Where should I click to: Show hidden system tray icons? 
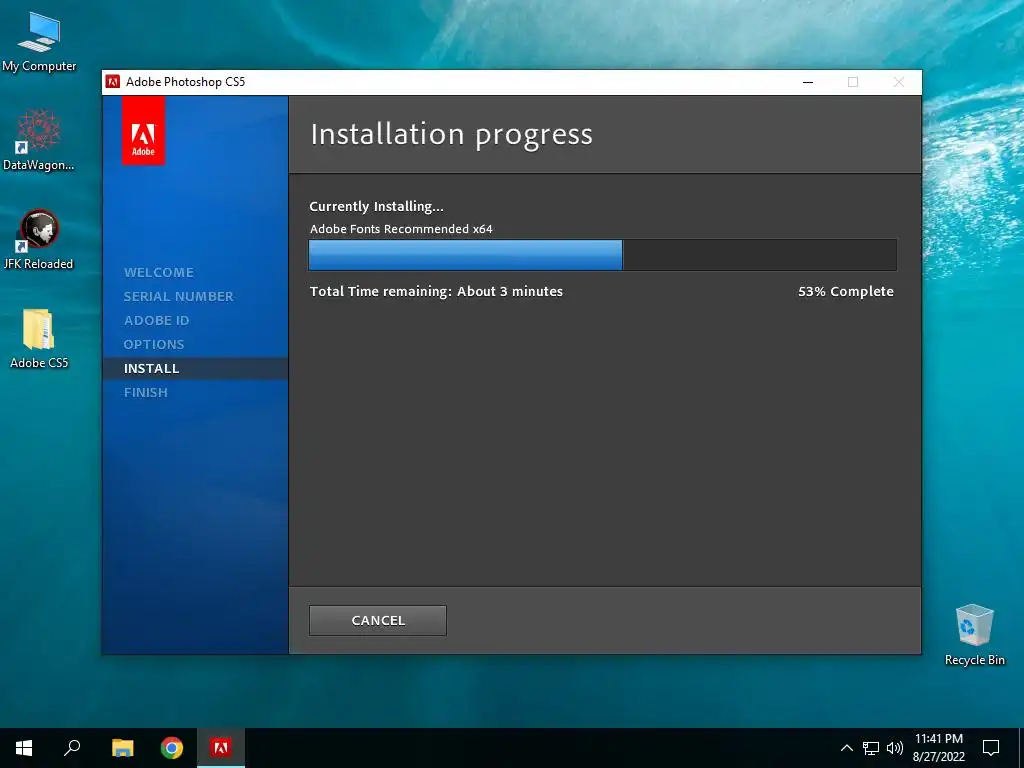coord(846,748)
